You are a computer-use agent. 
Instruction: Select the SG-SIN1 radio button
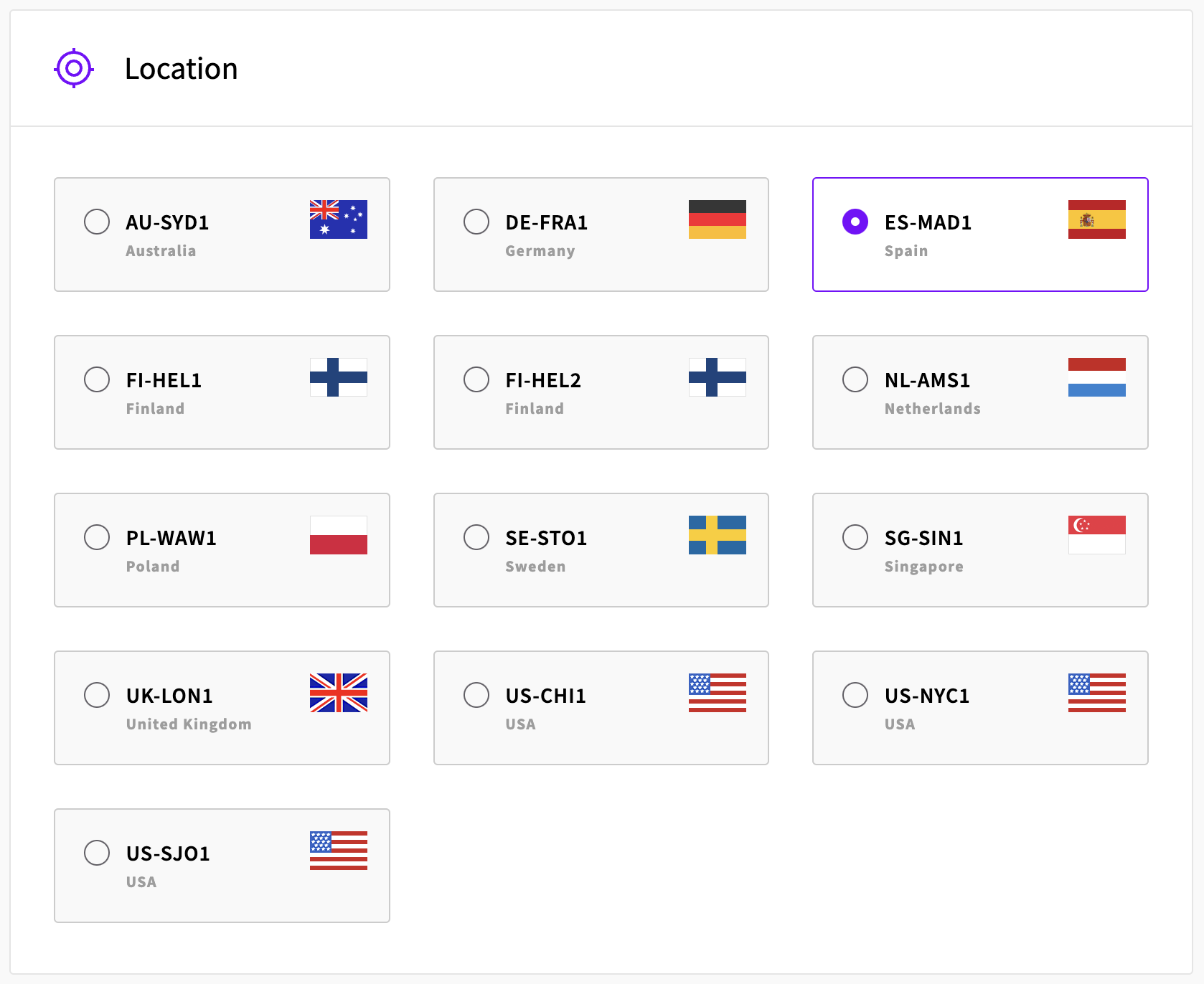pyautogui.click(x=855, y=537)
